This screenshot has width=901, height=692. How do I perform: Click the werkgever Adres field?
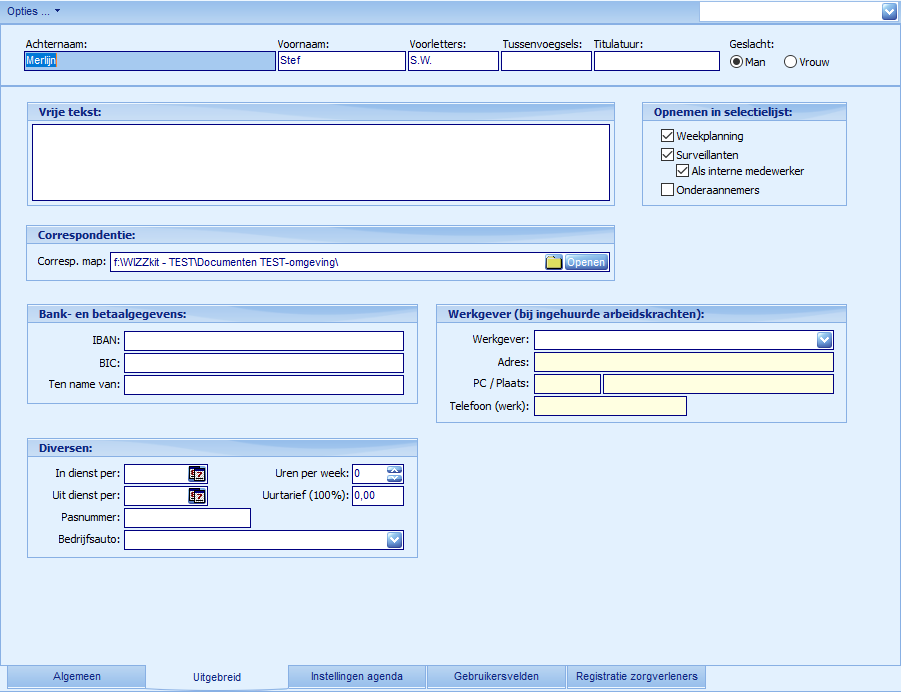click(x=684, y=362)
